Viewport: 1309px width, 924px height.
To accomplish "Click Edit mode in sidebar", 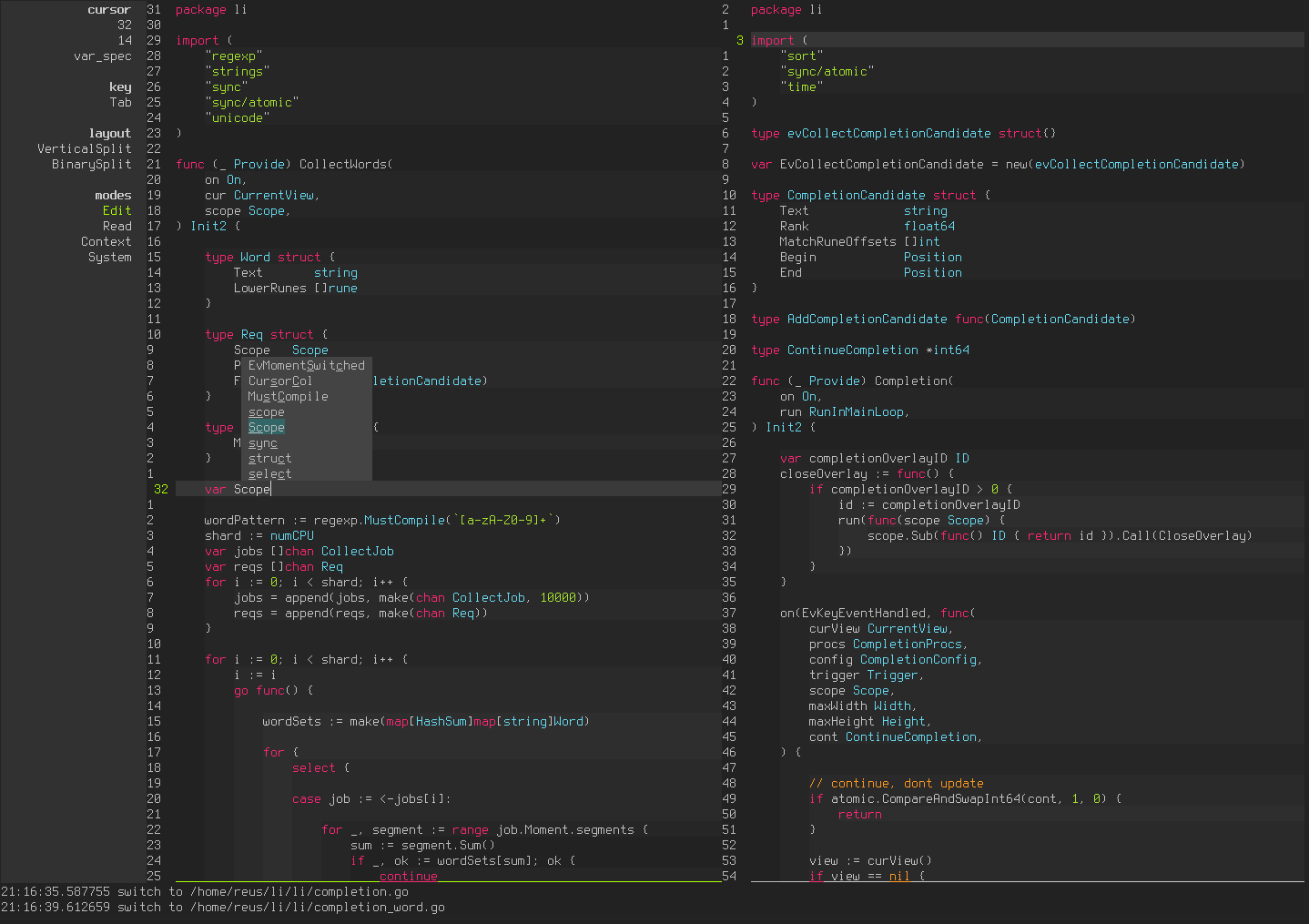I will coord(117,210).
